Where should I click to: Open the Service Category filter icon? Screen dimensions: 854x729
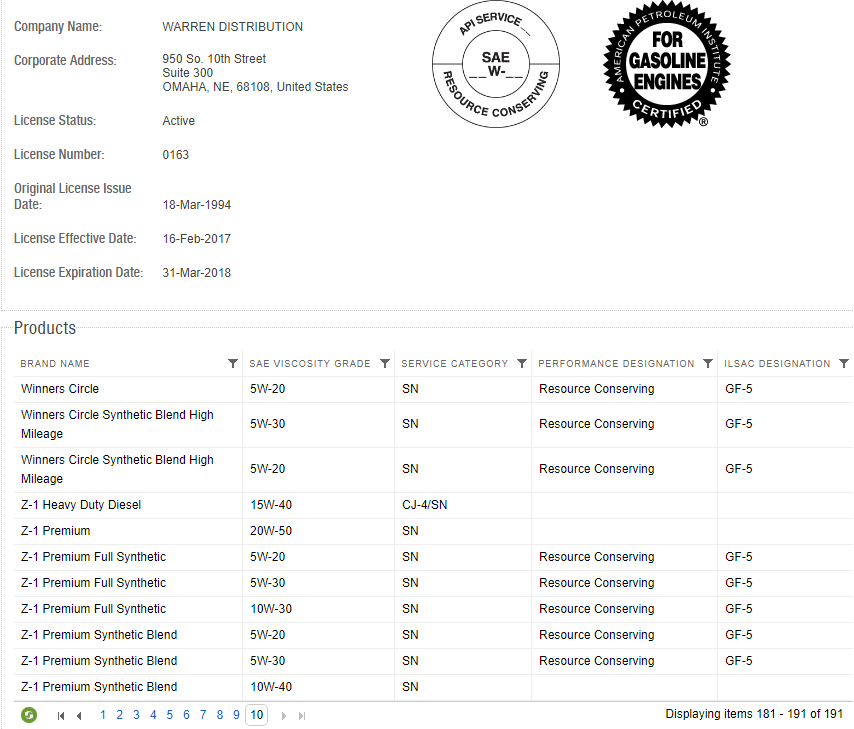point(522,363)
